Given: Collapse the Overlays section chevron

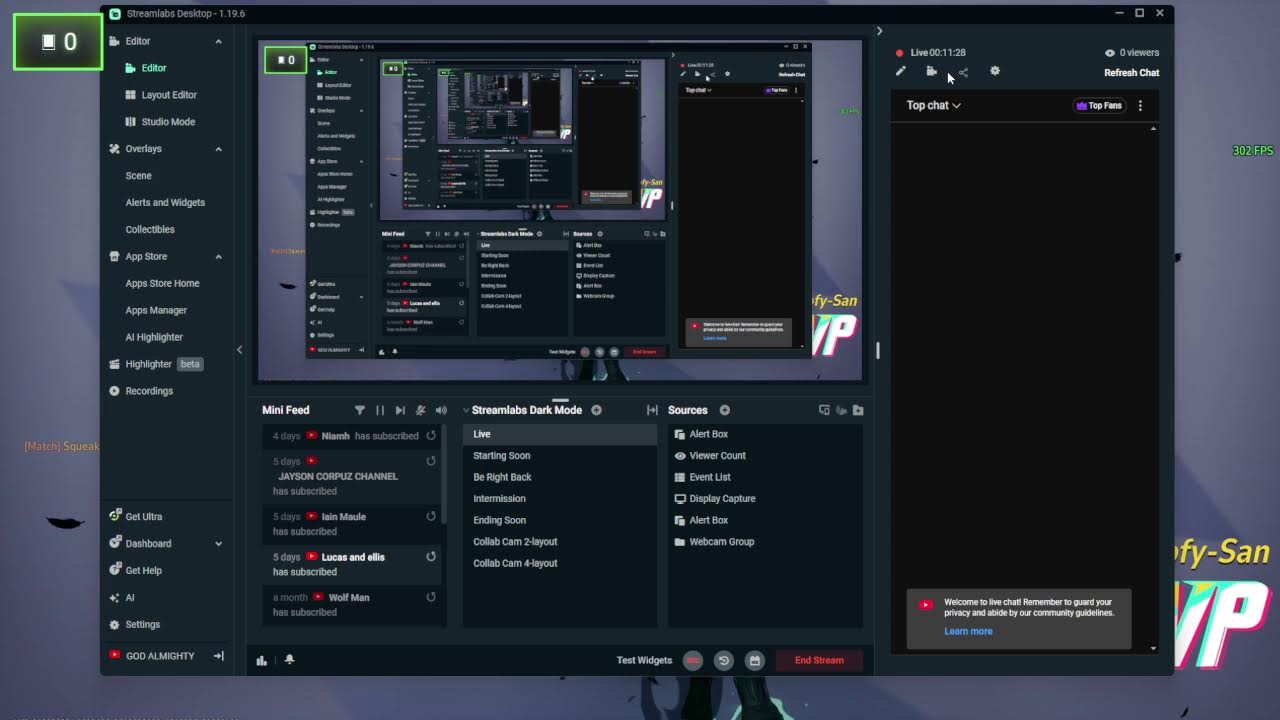Looking at the screenshot, I should pyautogui.click(x=219, y=149).
